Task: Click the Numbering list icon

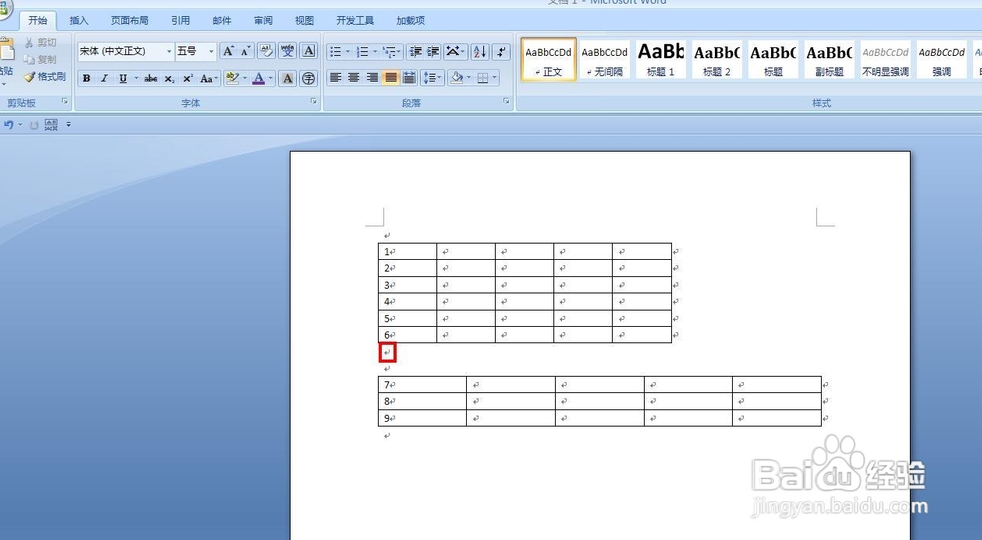Action: coord(363,51)
